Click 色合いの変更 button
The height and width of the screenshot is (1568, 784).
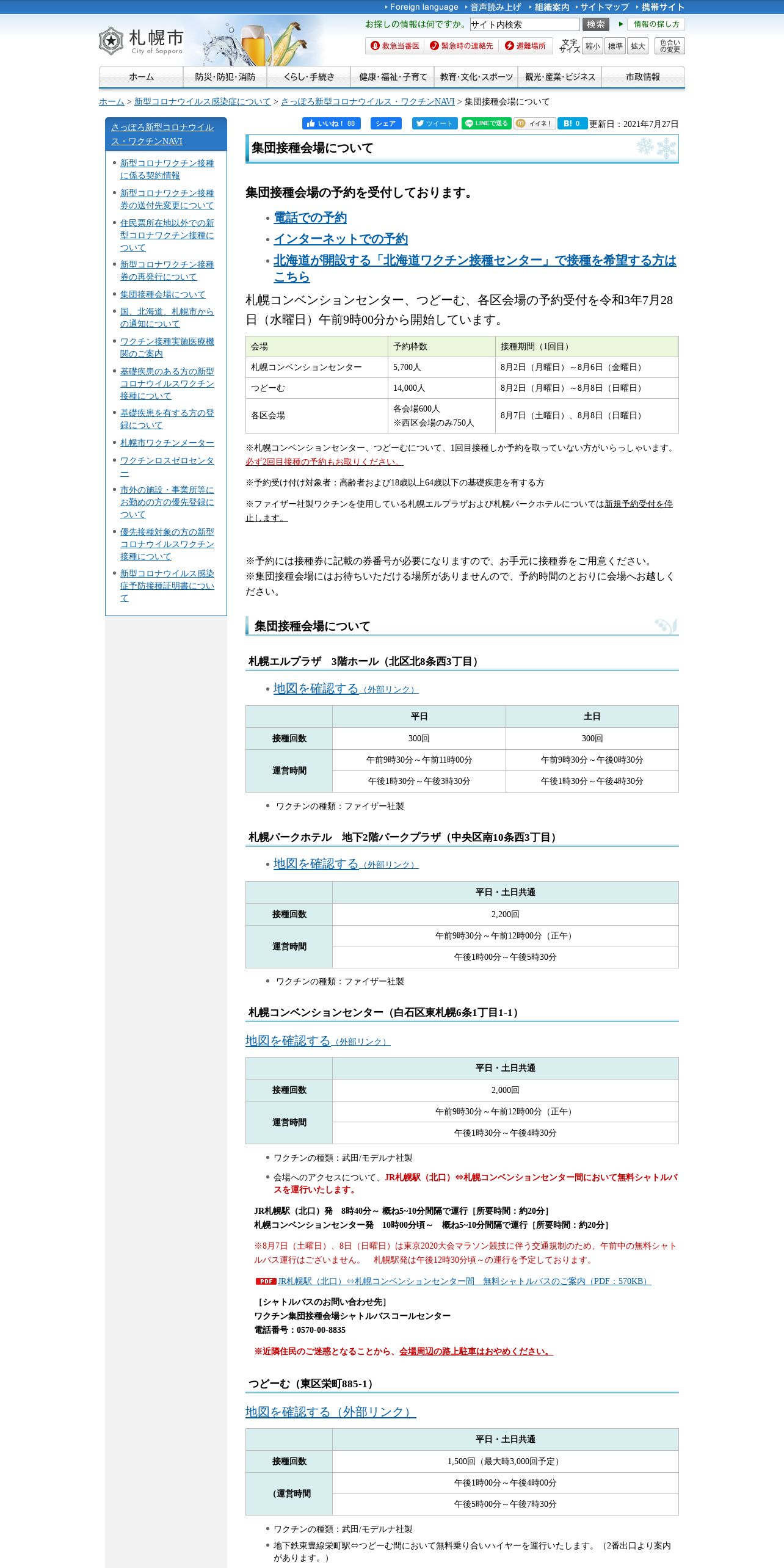[x=670, y=46]
